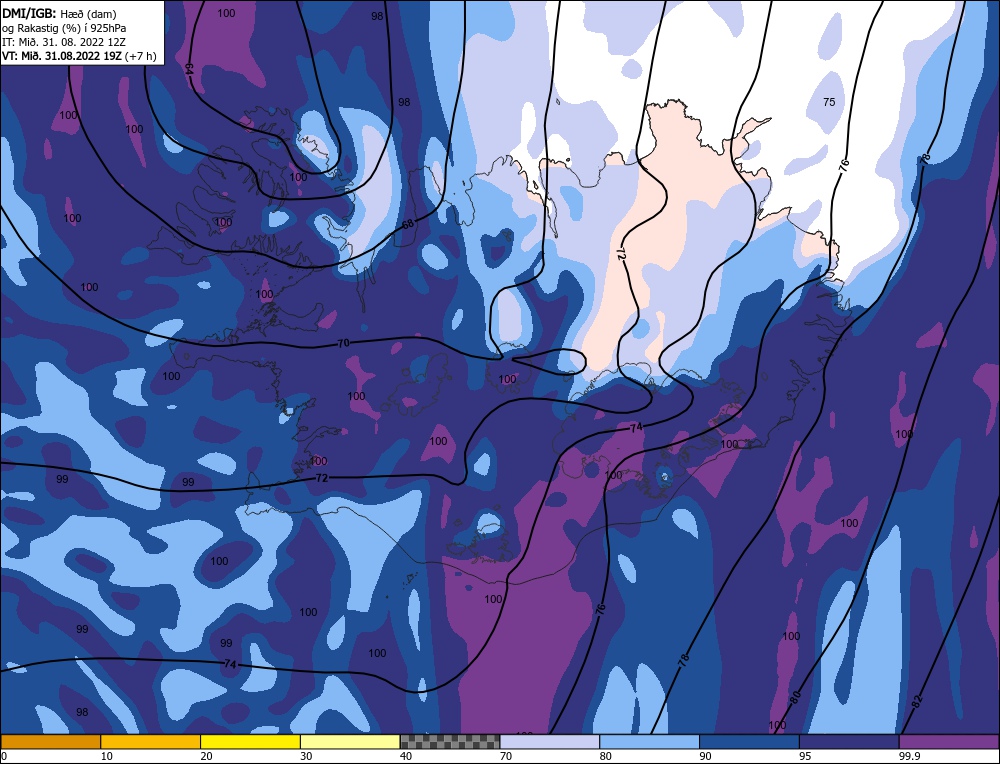Choose the medium blue 90–95 legend swatch
Image resolution: width=1000 pixels, height=764 pixels.
pos(749,742)
